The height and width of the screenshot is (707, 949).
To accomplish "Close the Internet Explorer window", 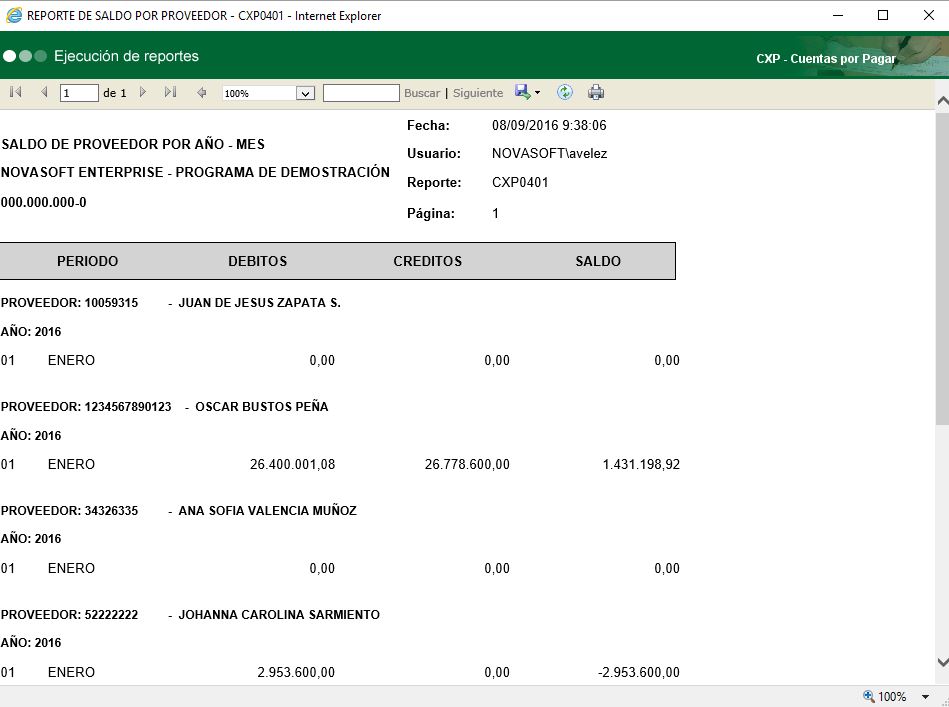I will click(x=928, y=15).
